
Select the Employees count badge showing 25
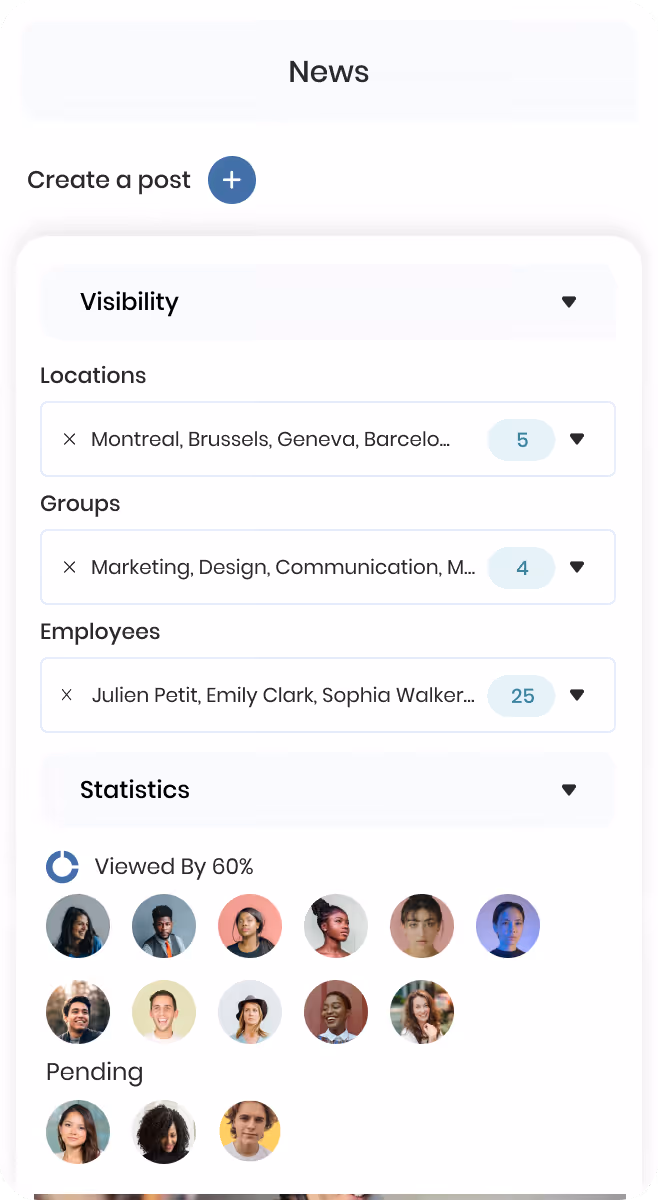click(x=522, y=696)
